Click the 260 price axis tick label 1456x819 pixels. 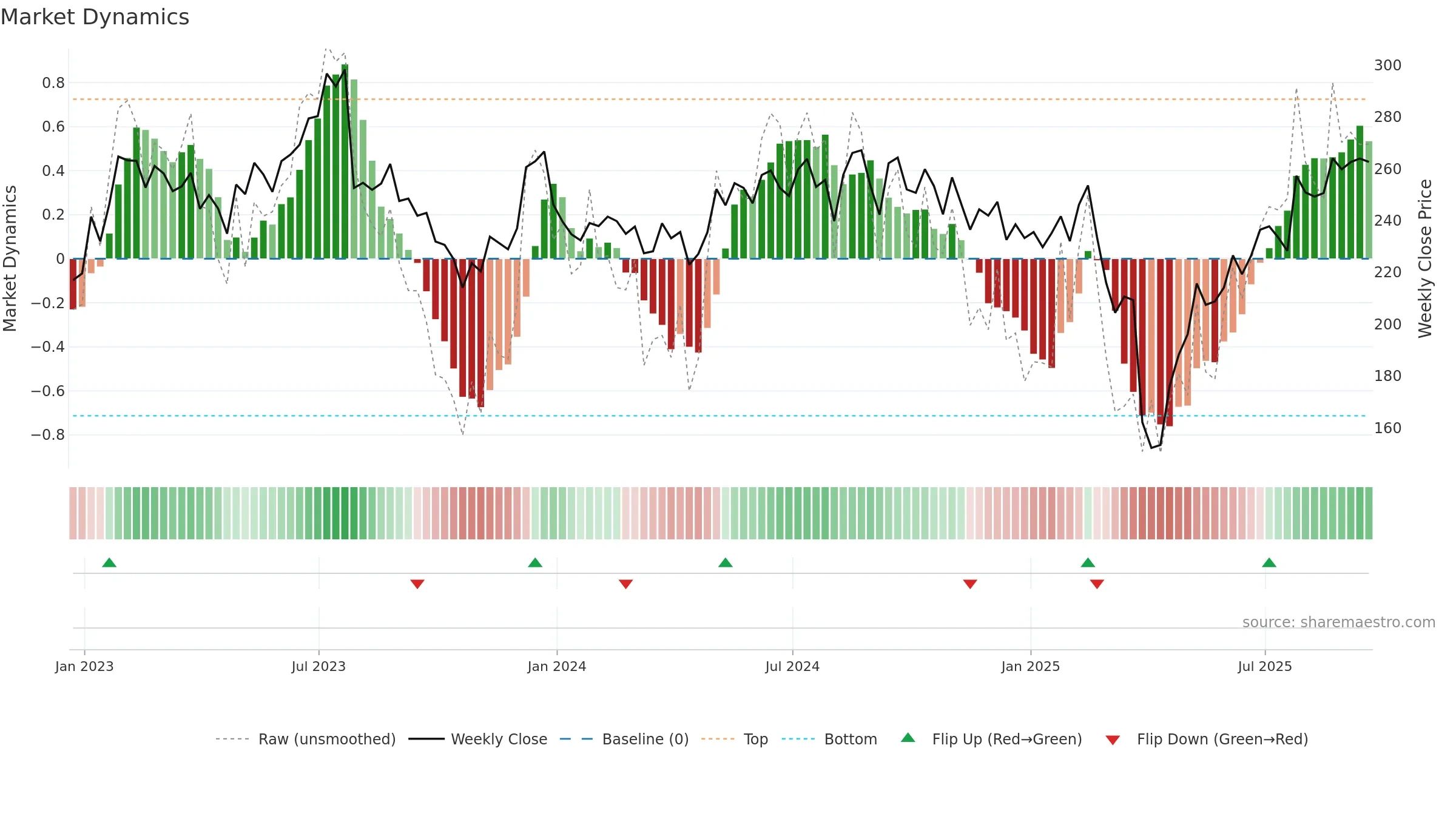tap(1387, 169)
